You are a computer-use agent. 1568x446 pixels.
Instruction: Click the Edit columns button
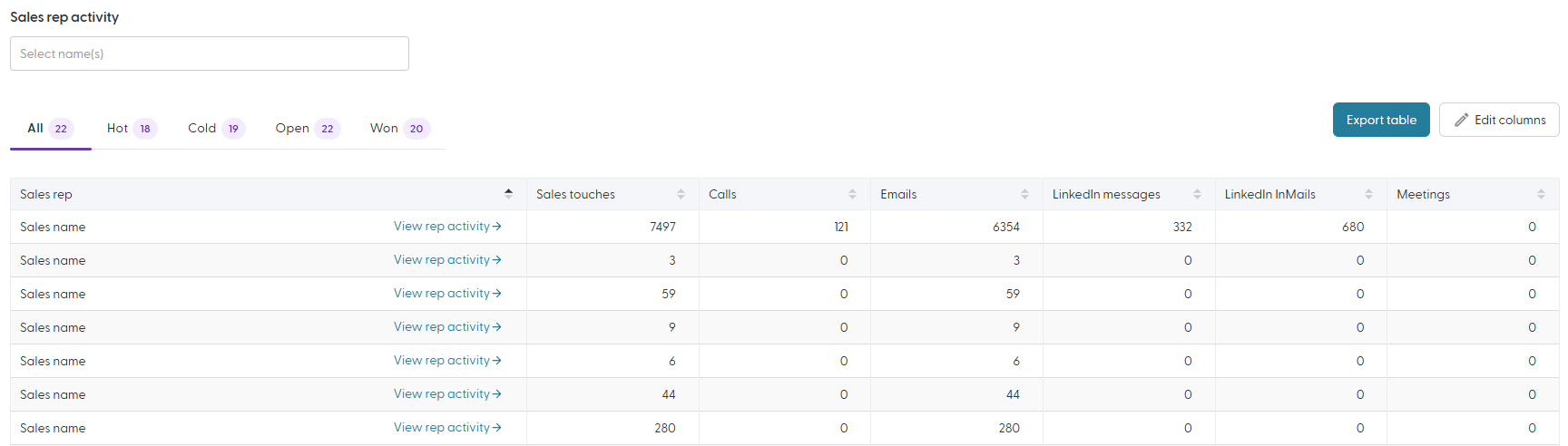[1499, 120]
